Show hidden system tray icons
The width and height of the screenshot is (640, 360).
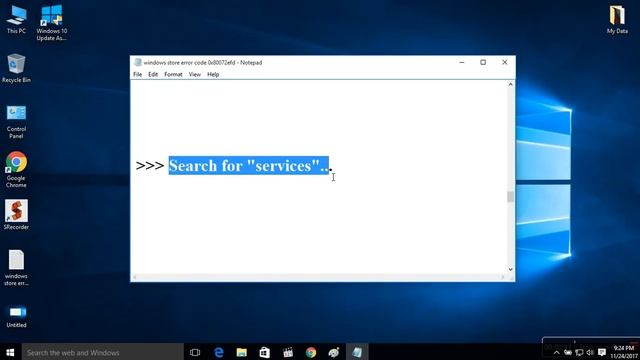(x=556, y=352)
